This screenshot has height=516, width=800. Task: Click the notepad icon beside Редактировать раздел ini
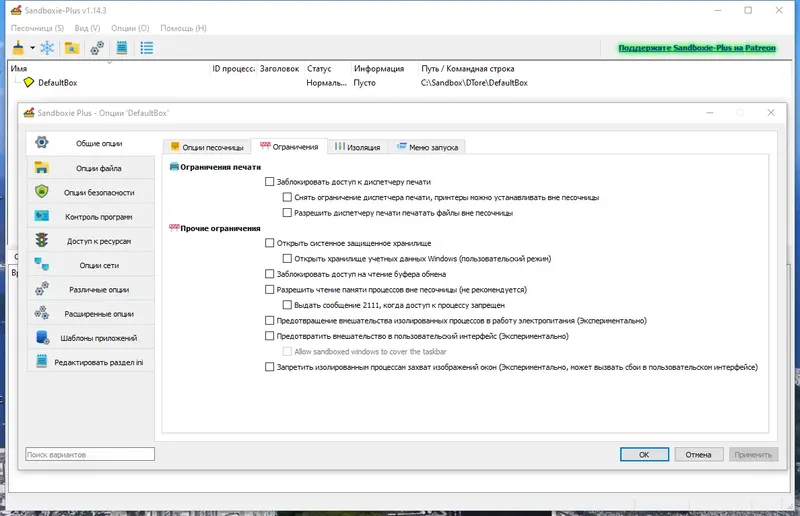(x=41, y=361)
